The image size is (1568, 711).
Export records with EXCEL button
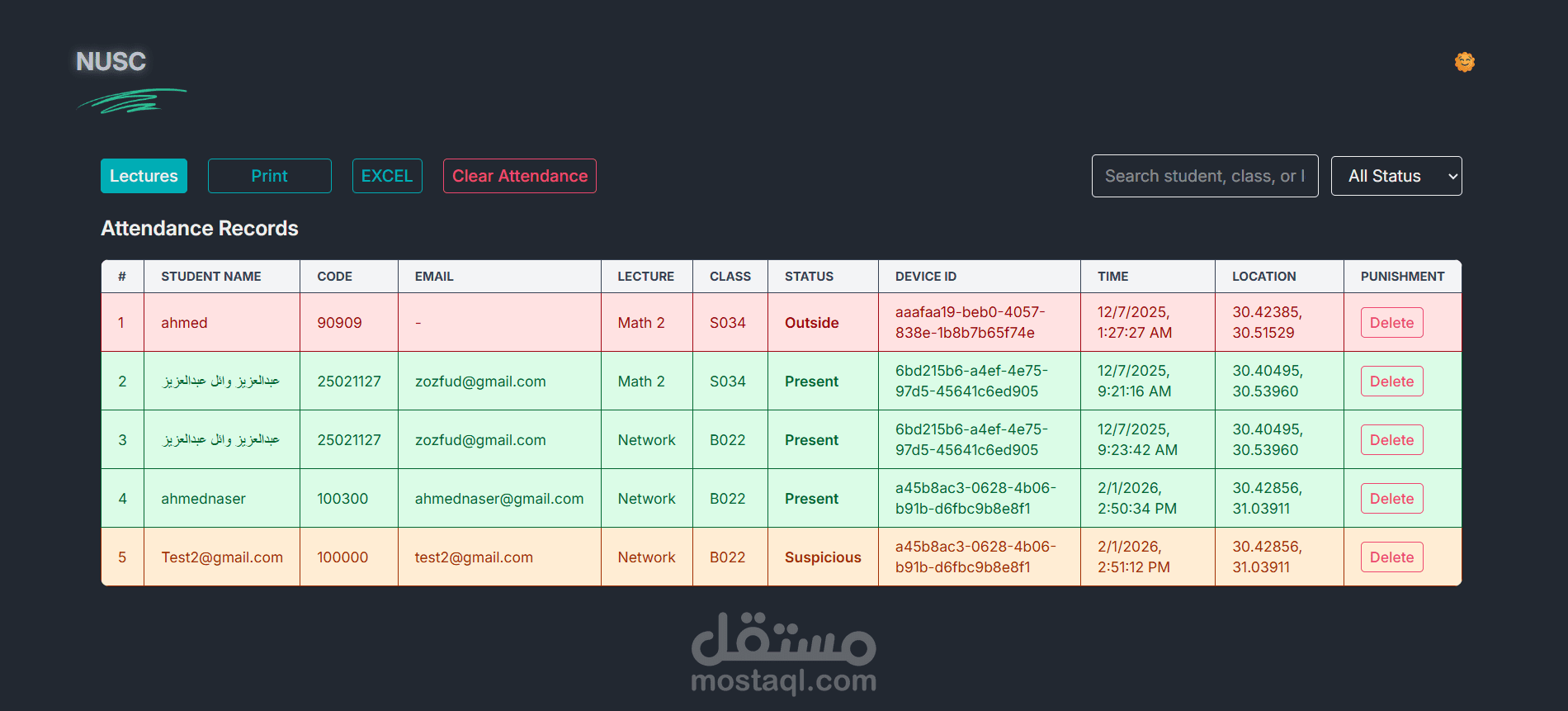(x=387, y=176)
